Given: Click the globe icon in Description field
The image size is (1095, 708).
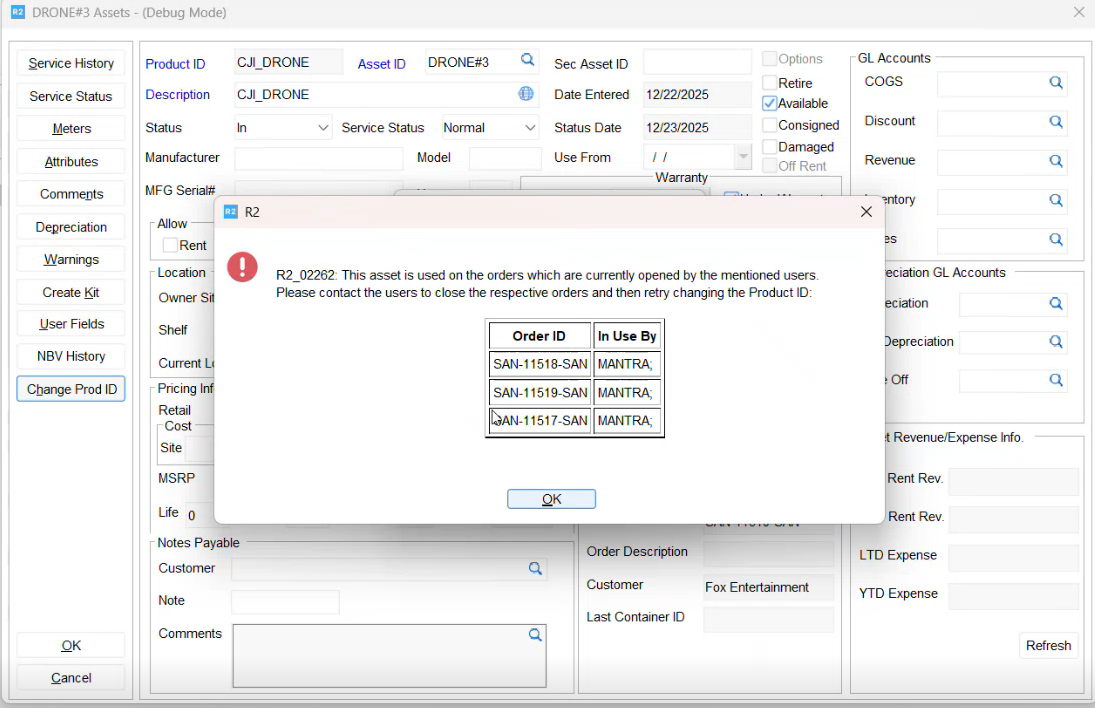Looking at the screenshot, I should [526, 94].
